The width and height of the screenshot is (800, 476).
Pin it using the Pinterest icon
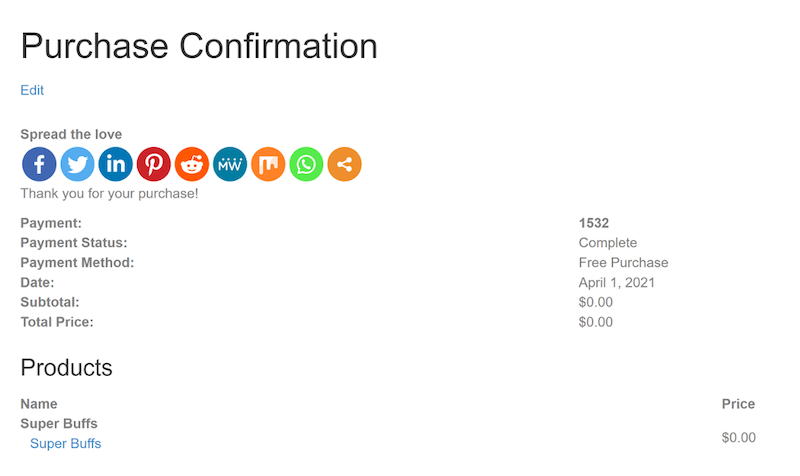[x=154, y=164]
